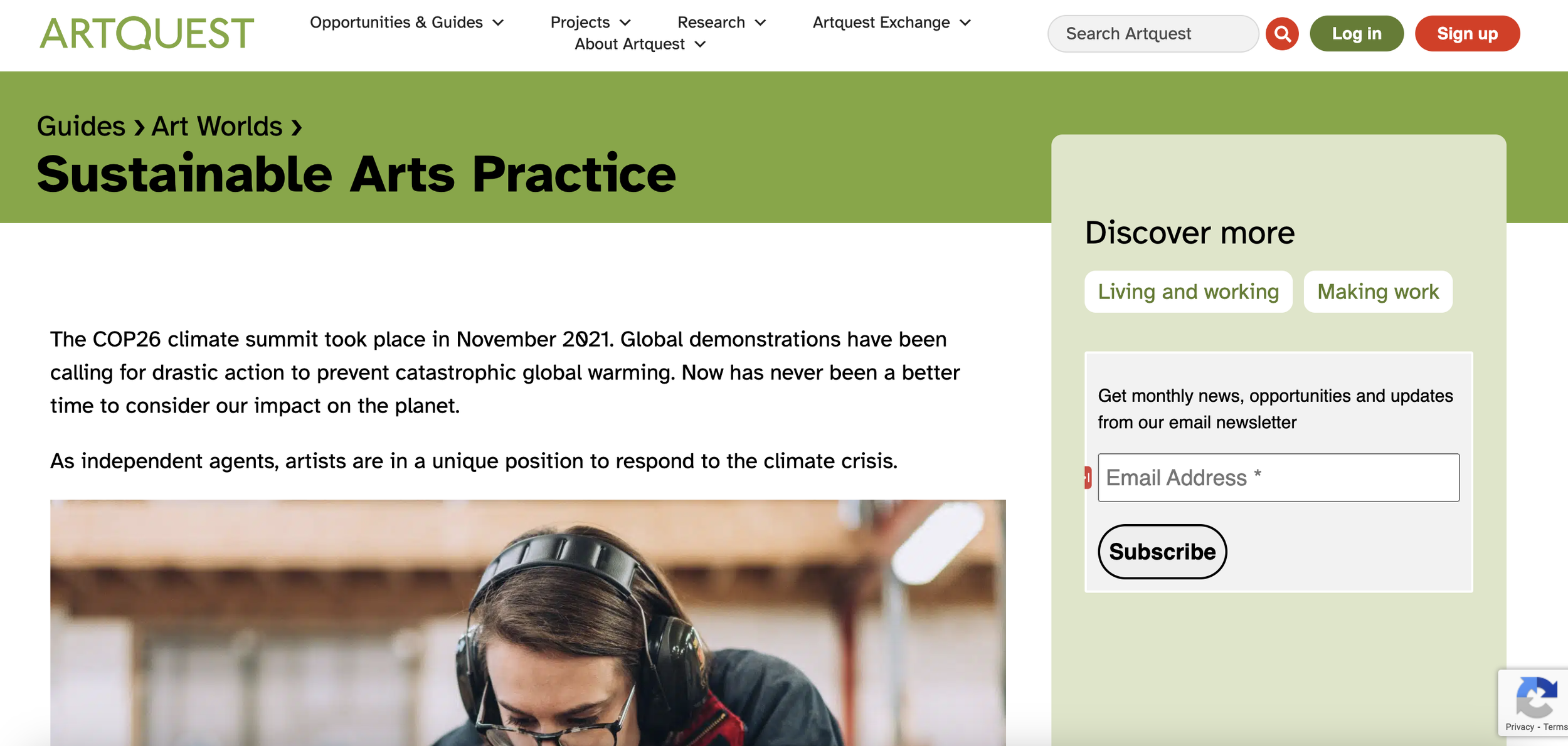
Task: Expand the Research menu chevron
Action: coord(760,23)
